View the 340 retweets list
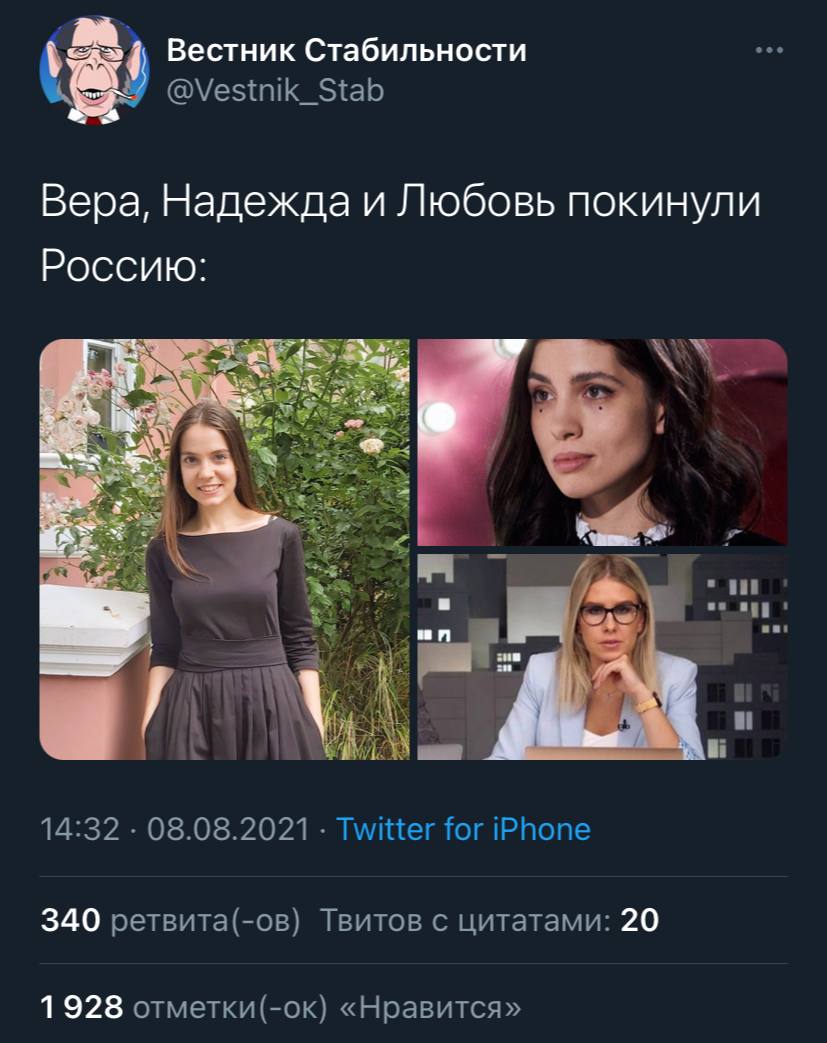Screen dimensions: 827x1043 [170, 921]
